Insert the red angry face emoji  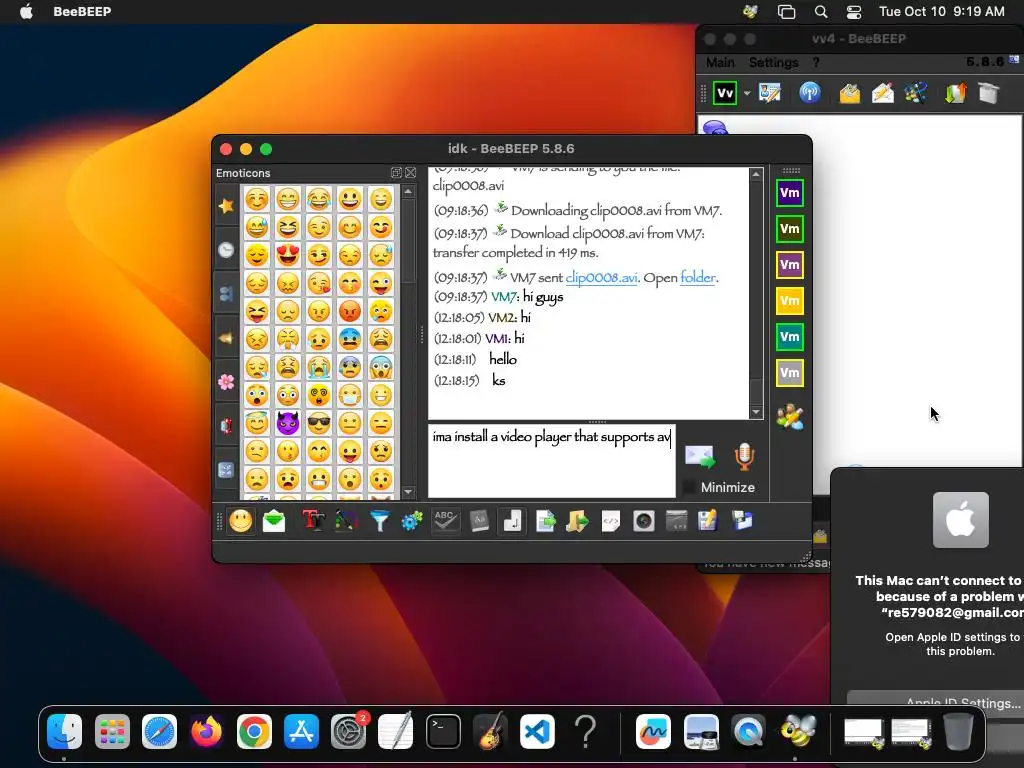(x=350, y=311)
